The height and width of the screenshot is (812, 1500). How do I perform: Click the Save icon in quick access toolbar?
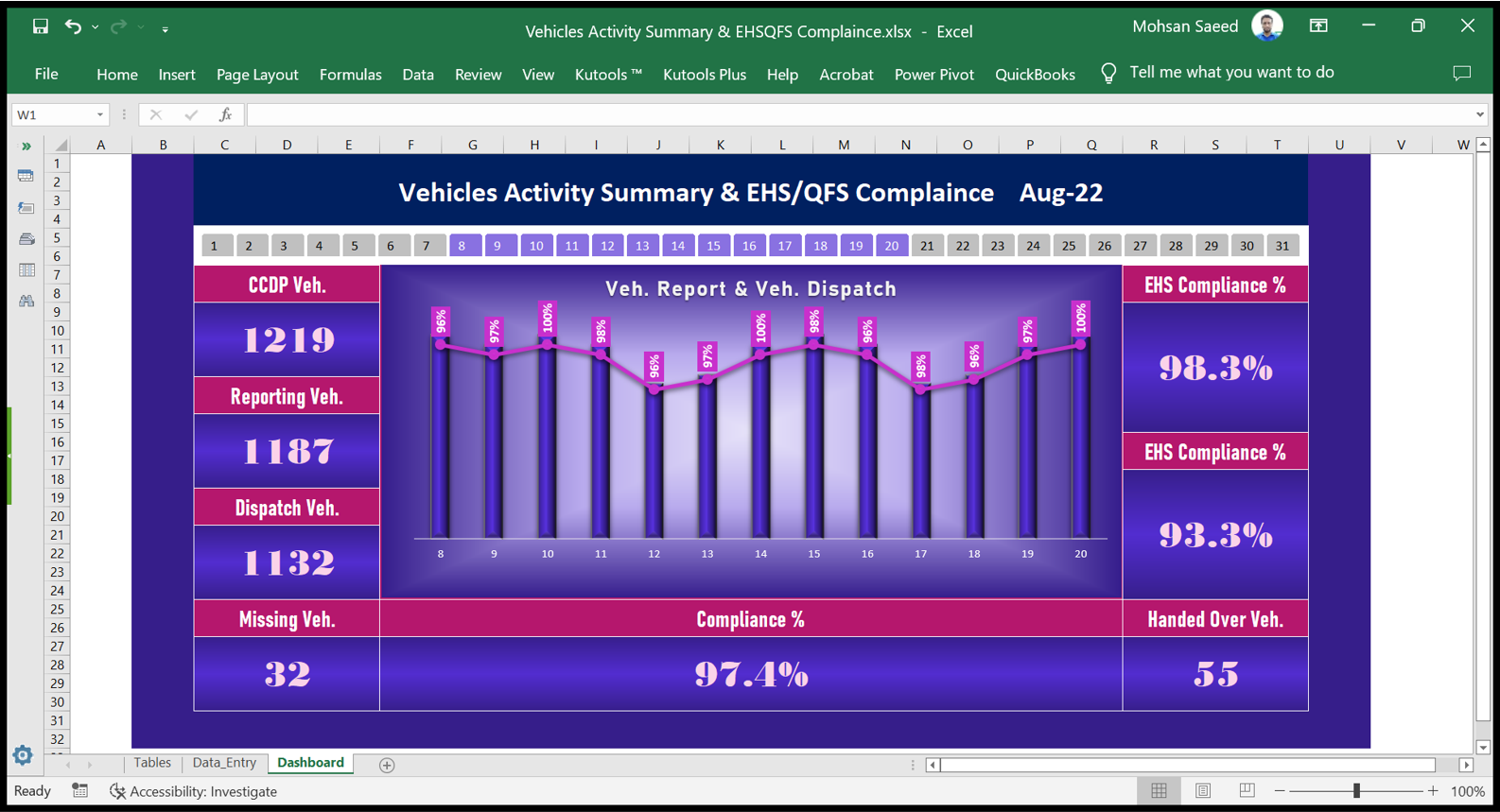tap(40, 26)
